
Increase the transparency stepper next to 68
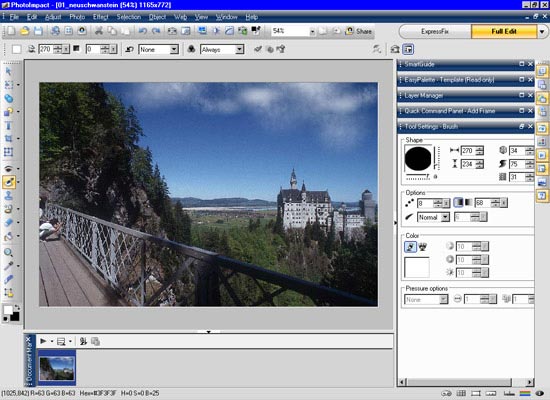click(x=495, y=201)
